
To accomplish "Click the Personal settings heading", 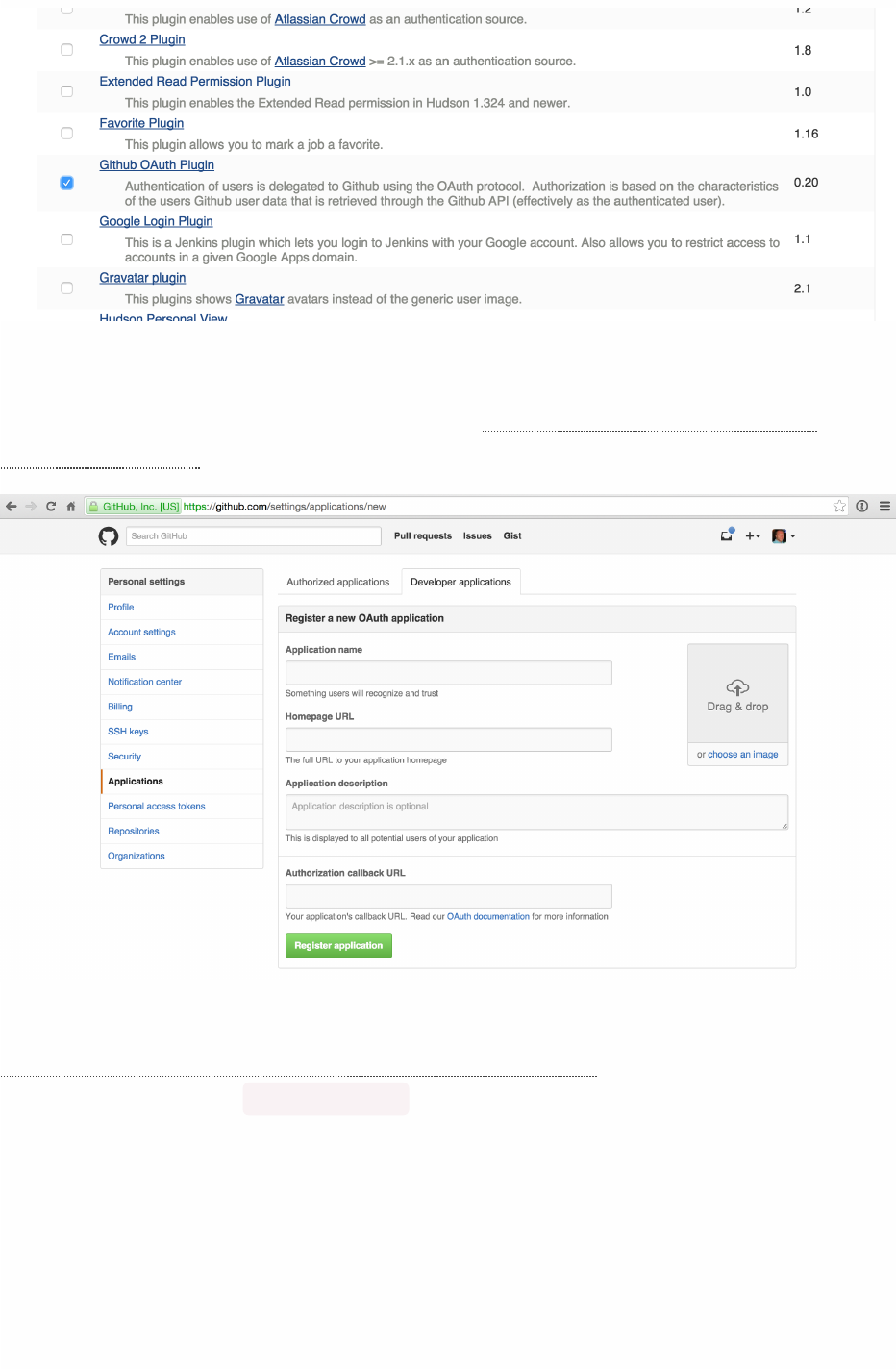I will [146, 582].
